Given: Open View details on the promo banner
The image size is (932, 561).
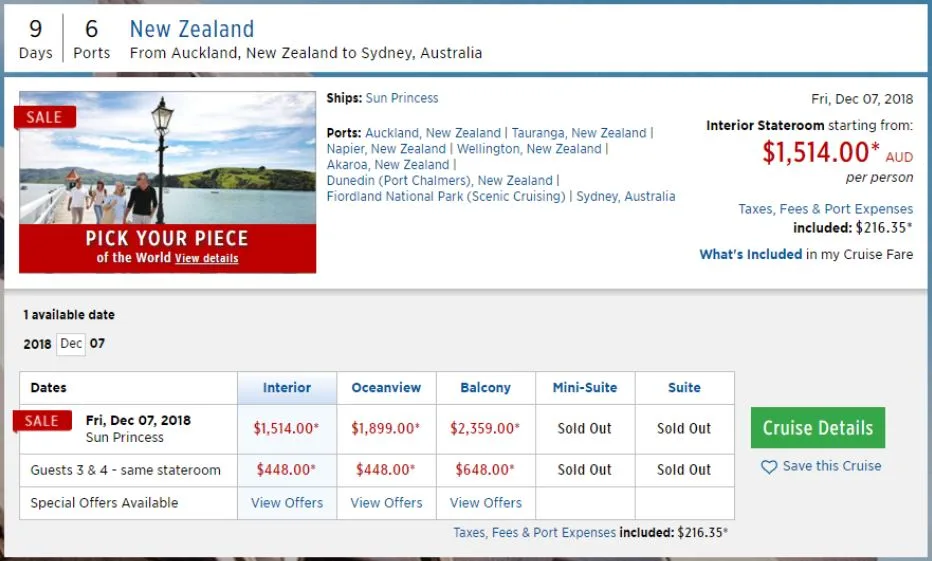Looking at the screenshot, I should pos(207,259).
